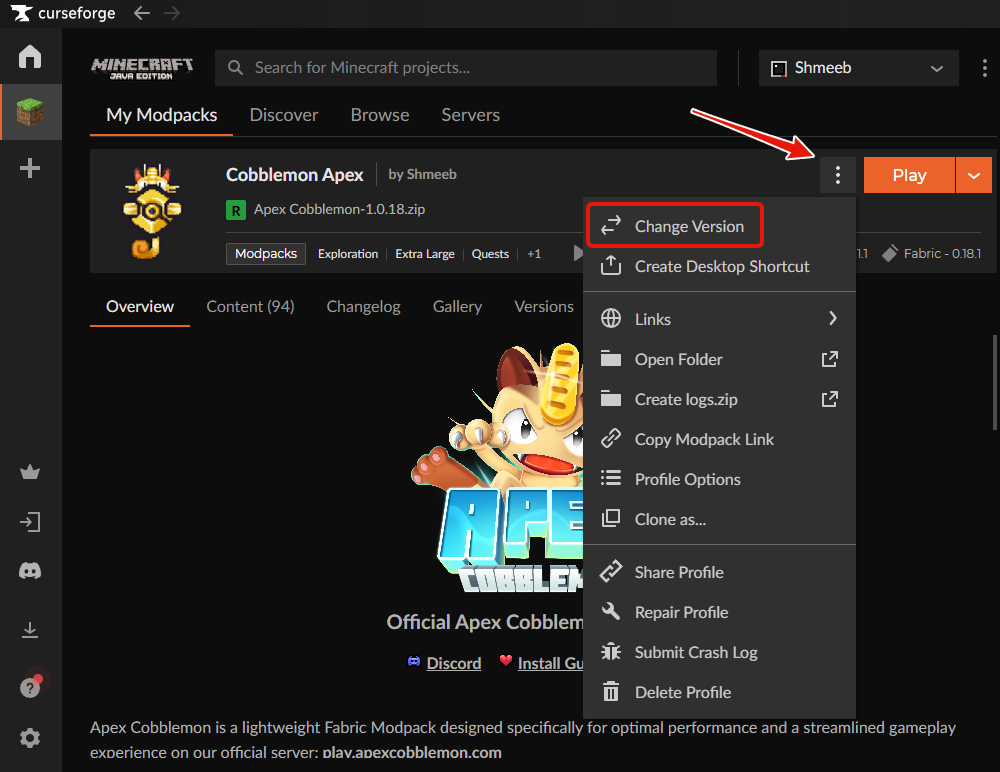The image size is (1000, 772).
Task: Select Share Profile
Action: click(x=719, y=572)
